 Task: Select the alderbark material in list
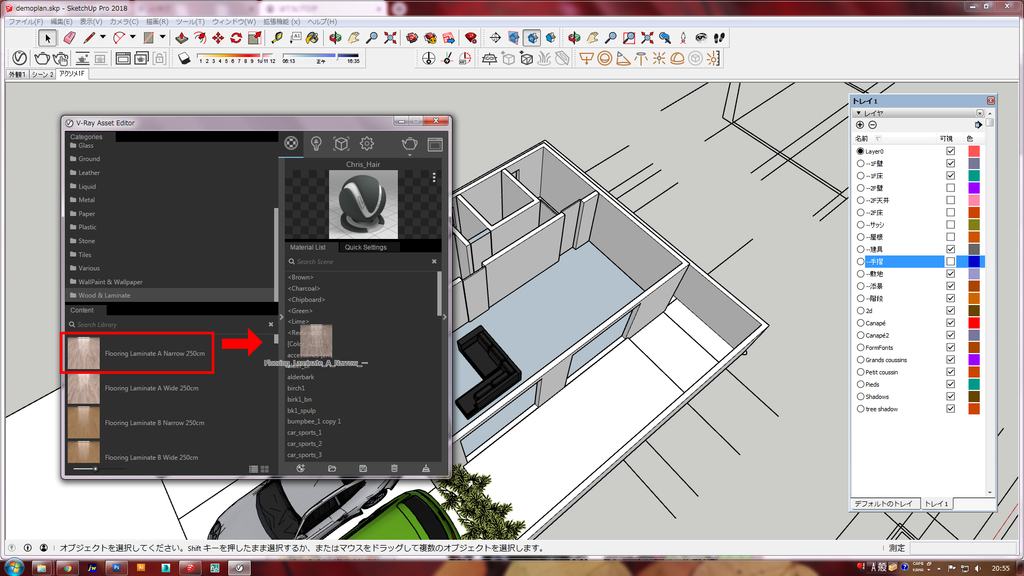(300, 377)
